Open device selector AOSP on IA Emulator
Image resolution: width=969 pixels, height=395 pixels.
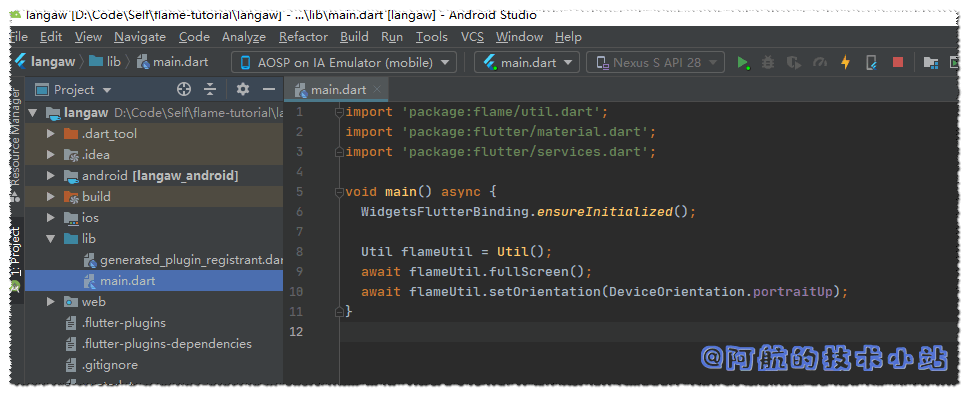point(344,62)
